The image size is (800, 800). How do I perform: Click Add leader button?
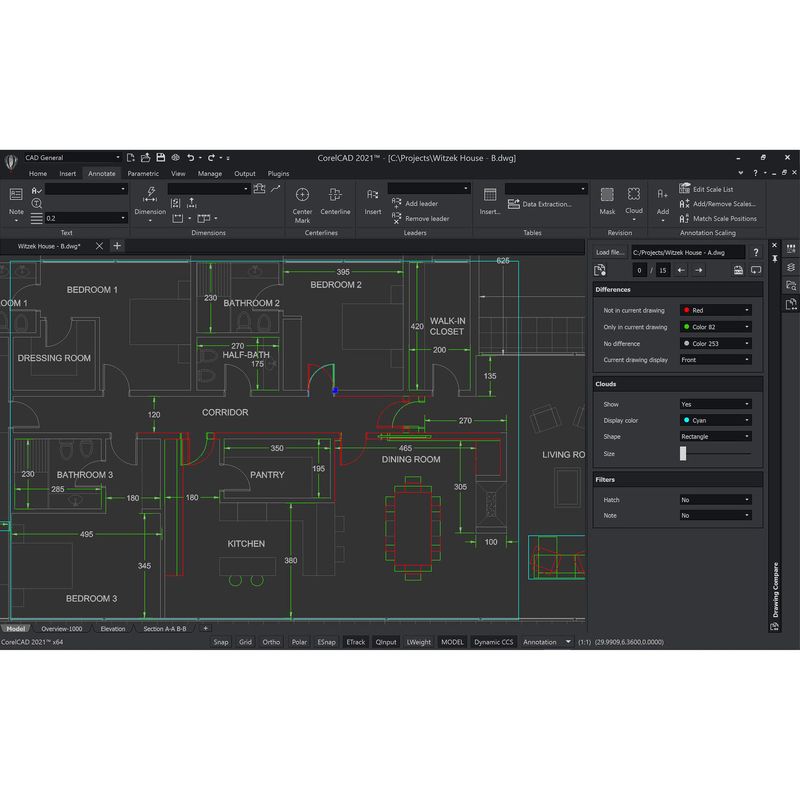point(415,203)
